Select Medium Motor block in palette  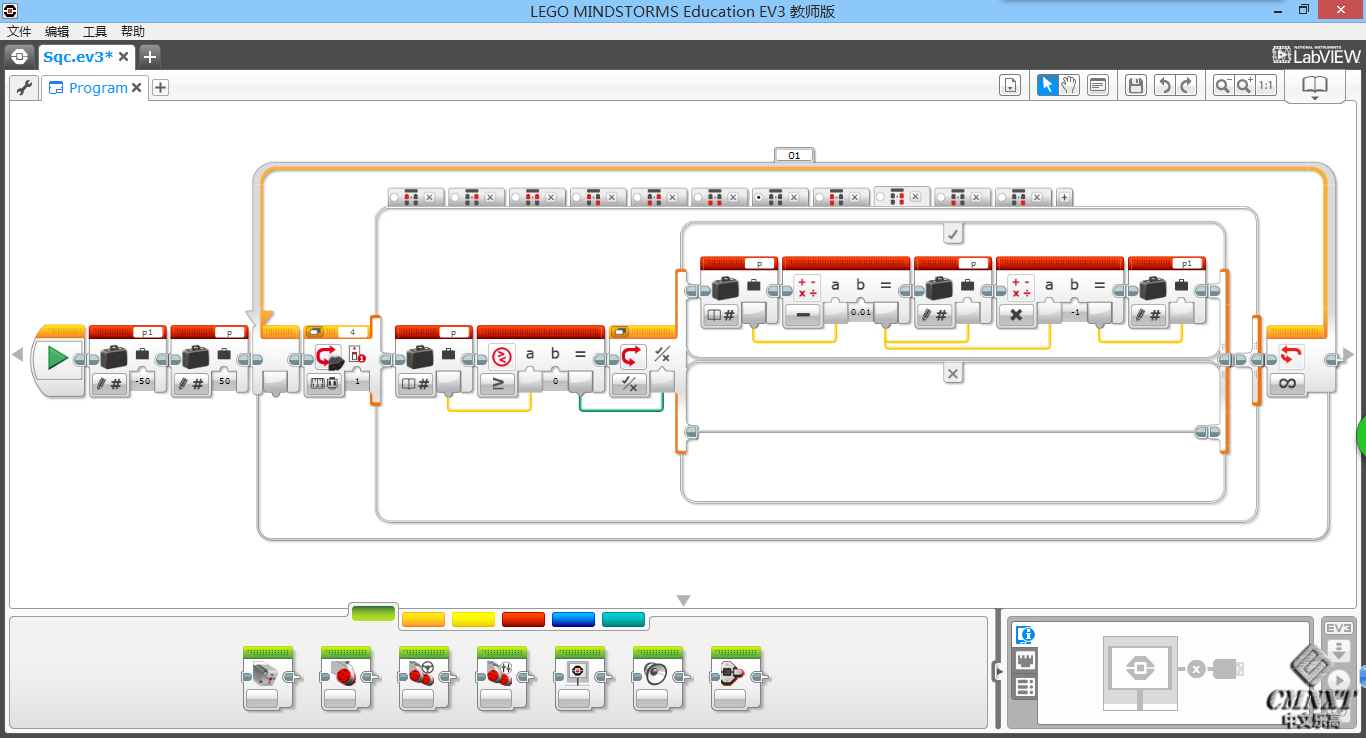tap(268, 678)
